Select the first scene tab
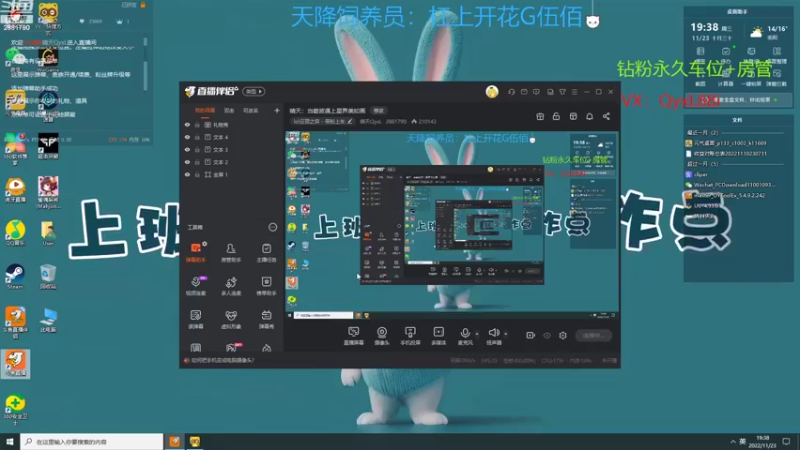 tap(205, 110)
